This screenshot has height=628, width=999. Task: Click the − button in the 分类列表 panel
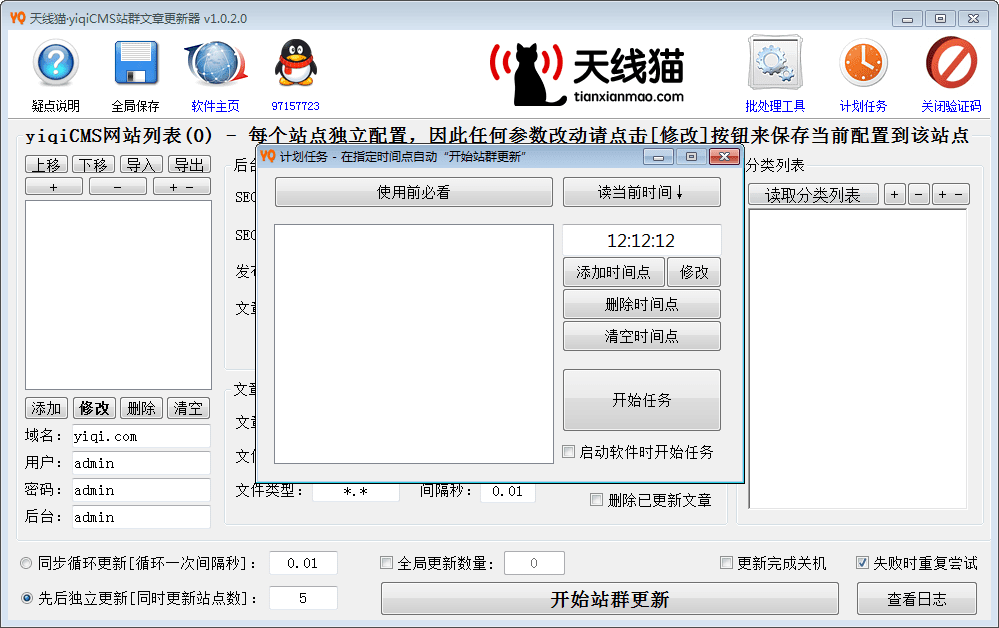click(919, 194)
